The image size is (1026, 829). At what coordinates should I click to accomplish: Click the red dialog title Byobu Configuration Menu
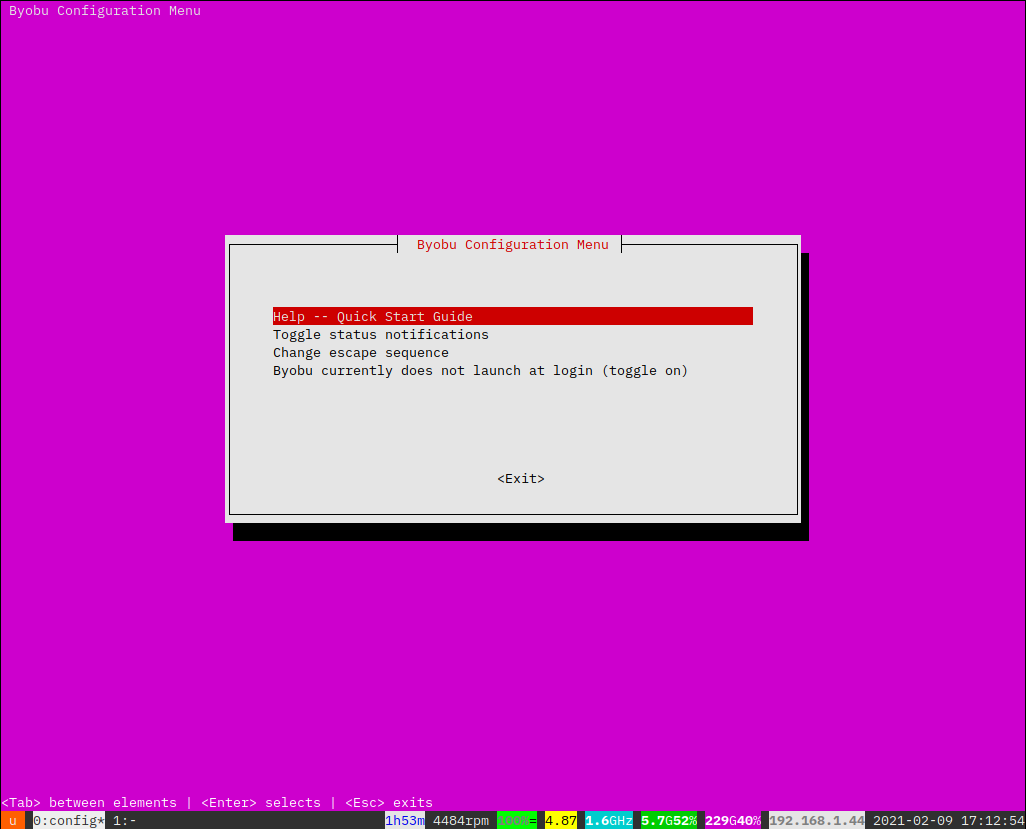point(512,244)
